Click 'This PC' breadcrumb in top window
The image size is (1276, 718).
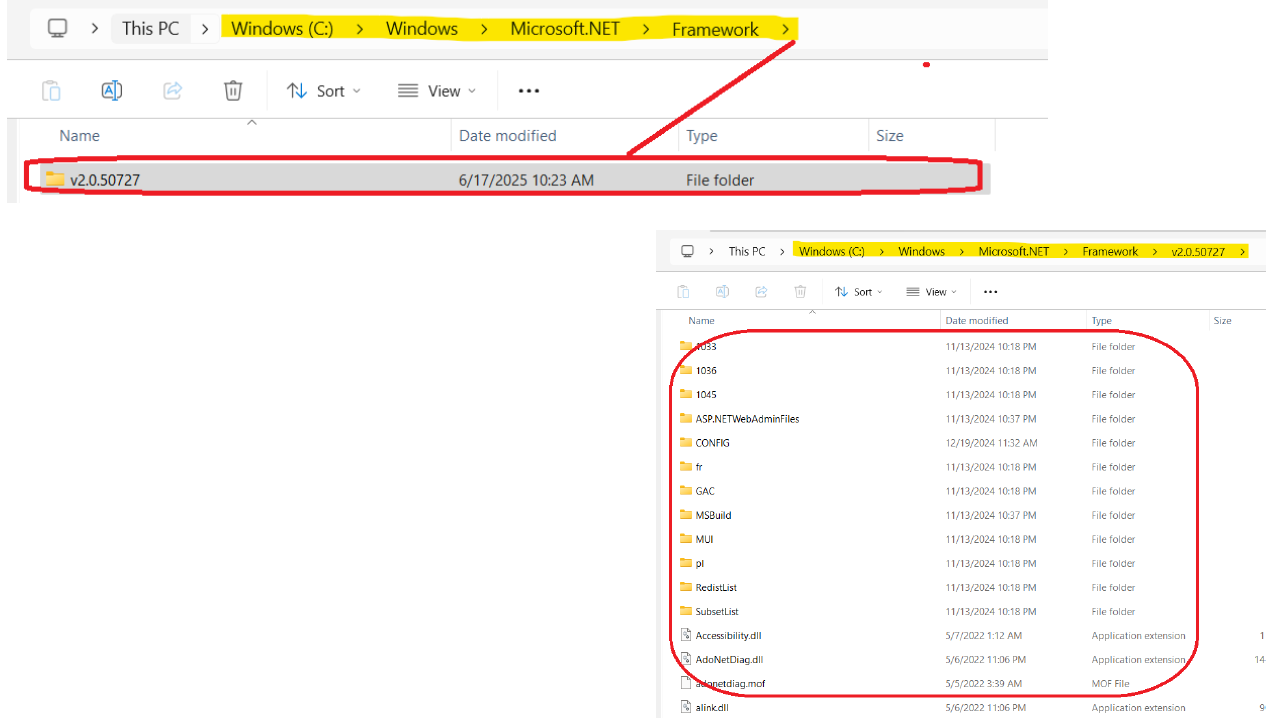[x=150, y=28]
